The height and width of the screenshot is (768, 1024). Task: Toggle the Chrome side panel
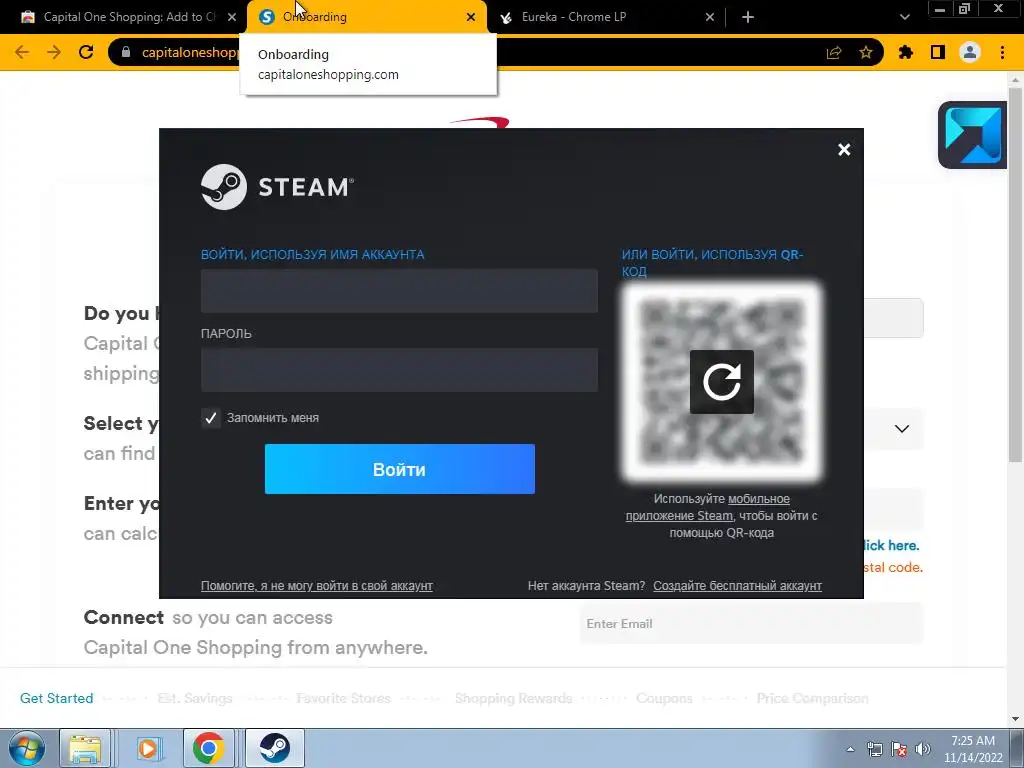938,52
